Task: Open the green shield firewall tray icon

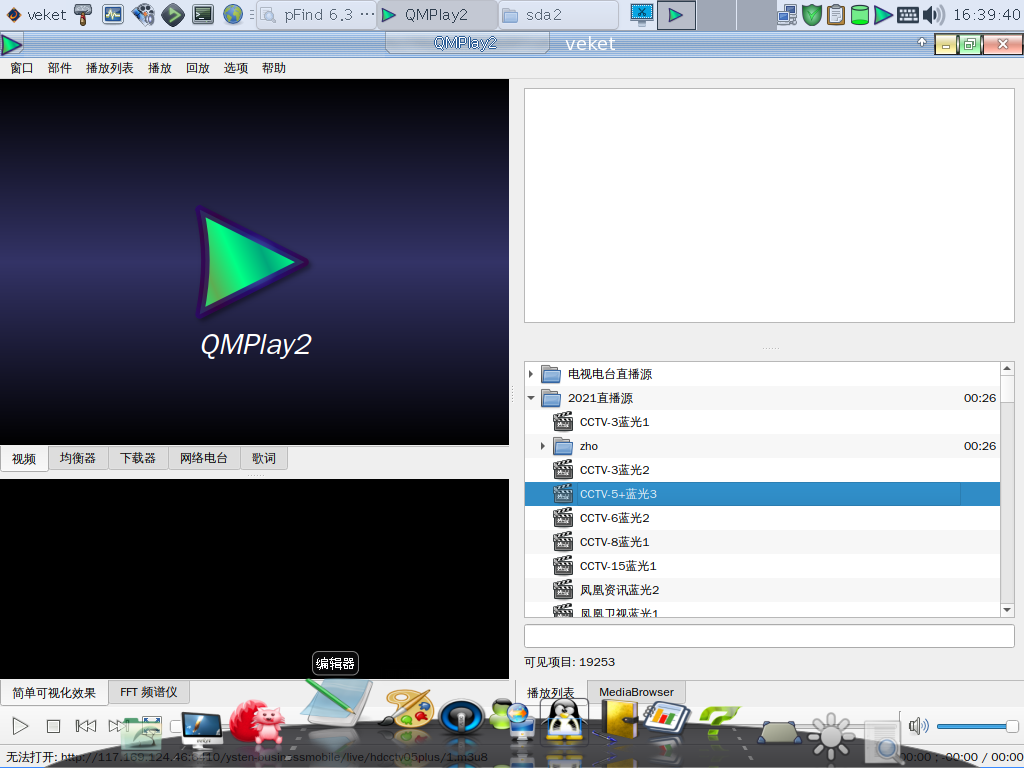Action: click(812, 14)
